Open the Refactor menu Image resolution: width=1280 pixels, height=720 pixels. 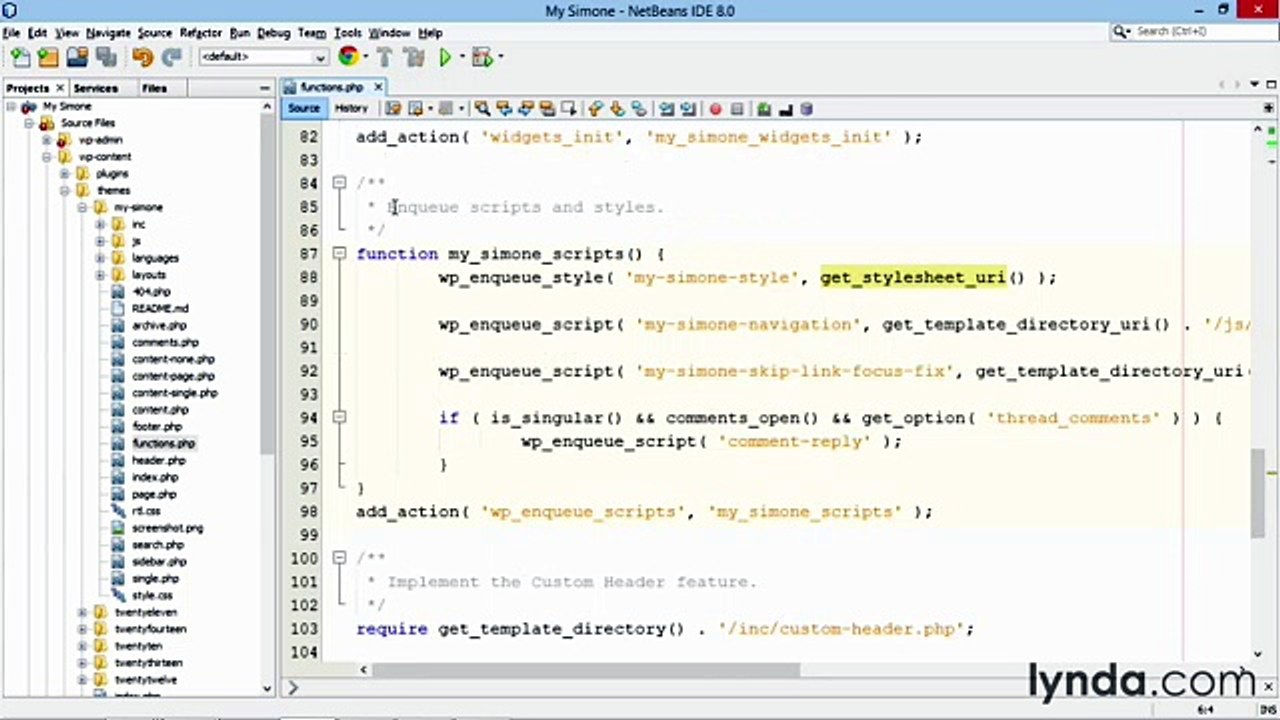click(200, 33)
